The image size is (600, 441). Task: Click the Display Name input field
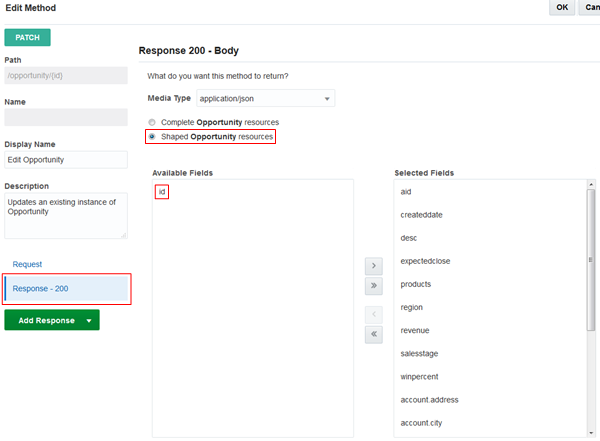66,160
